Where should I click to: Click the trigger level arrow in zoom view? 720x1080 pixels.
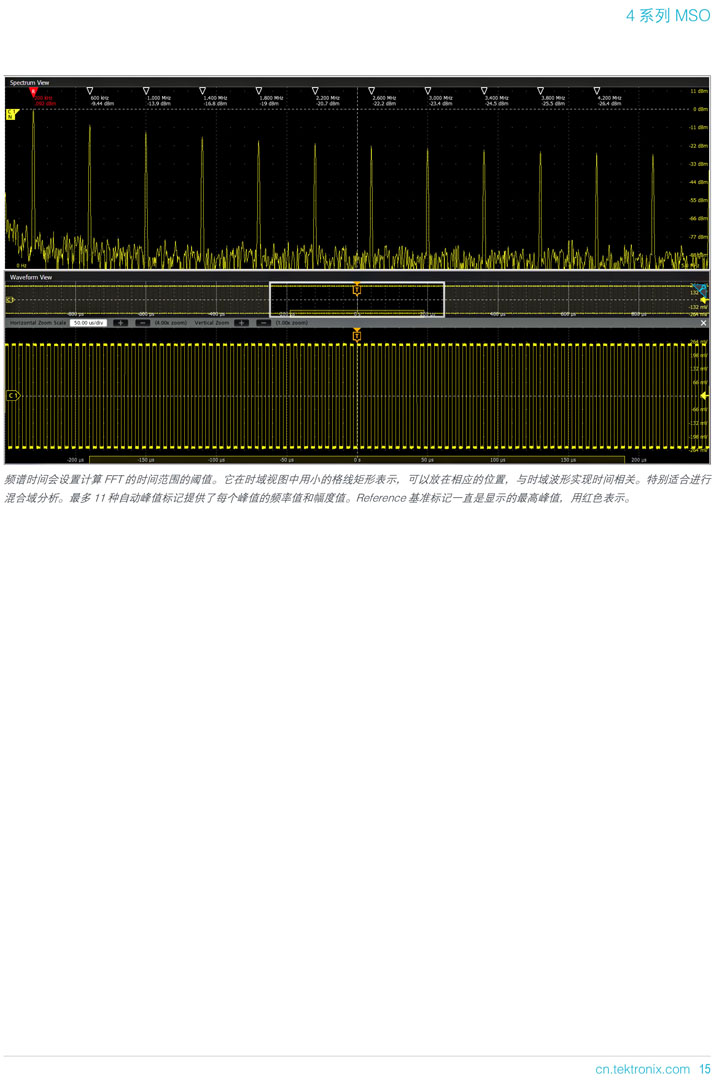coord(703,395)
